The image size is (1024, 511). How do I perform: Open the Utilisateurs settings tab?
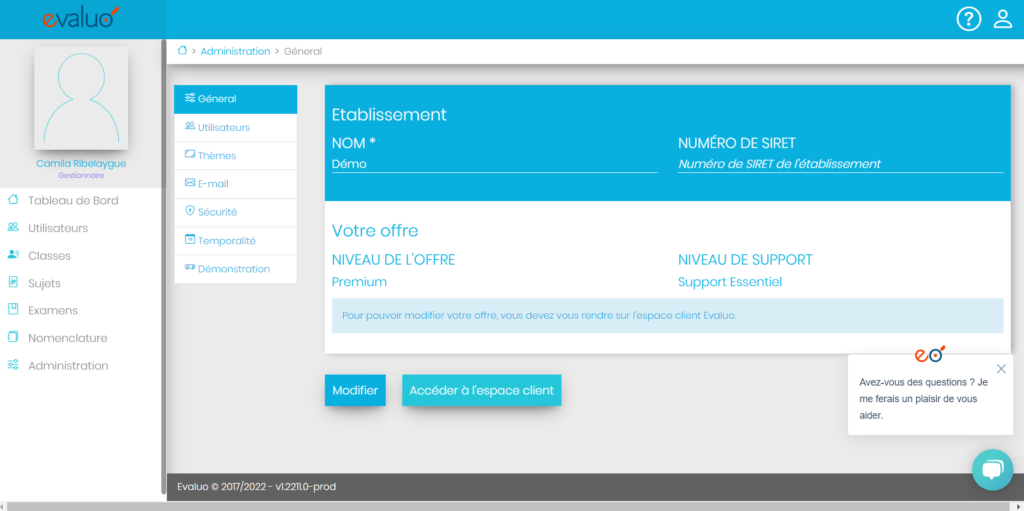point(235,128)
